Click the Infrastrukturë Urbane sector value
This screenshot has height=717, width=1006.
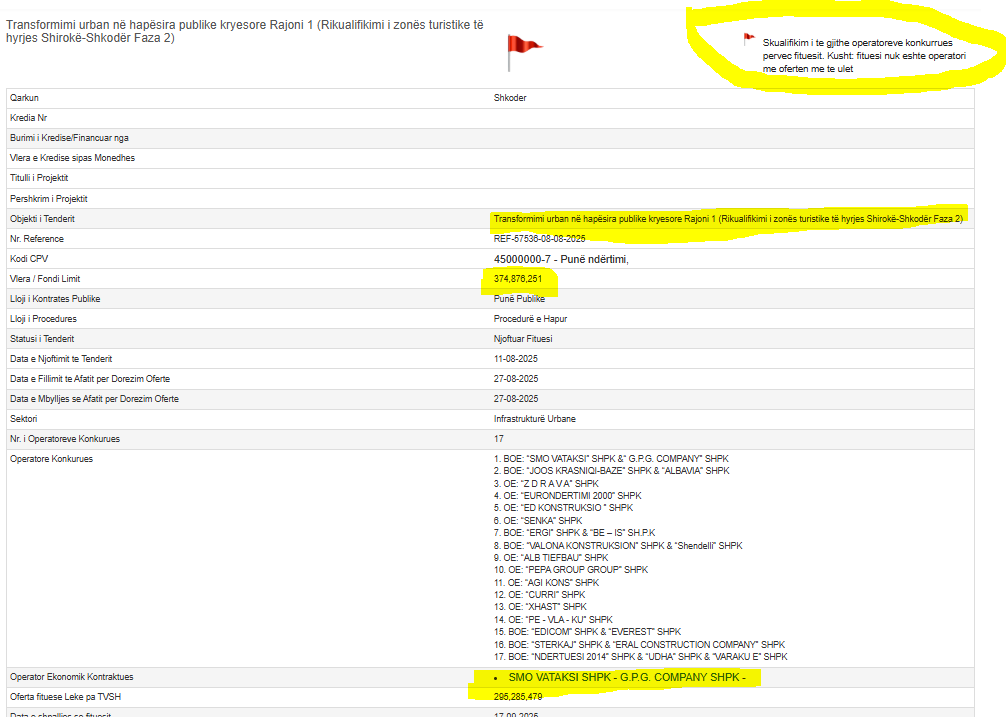[535, 419]
